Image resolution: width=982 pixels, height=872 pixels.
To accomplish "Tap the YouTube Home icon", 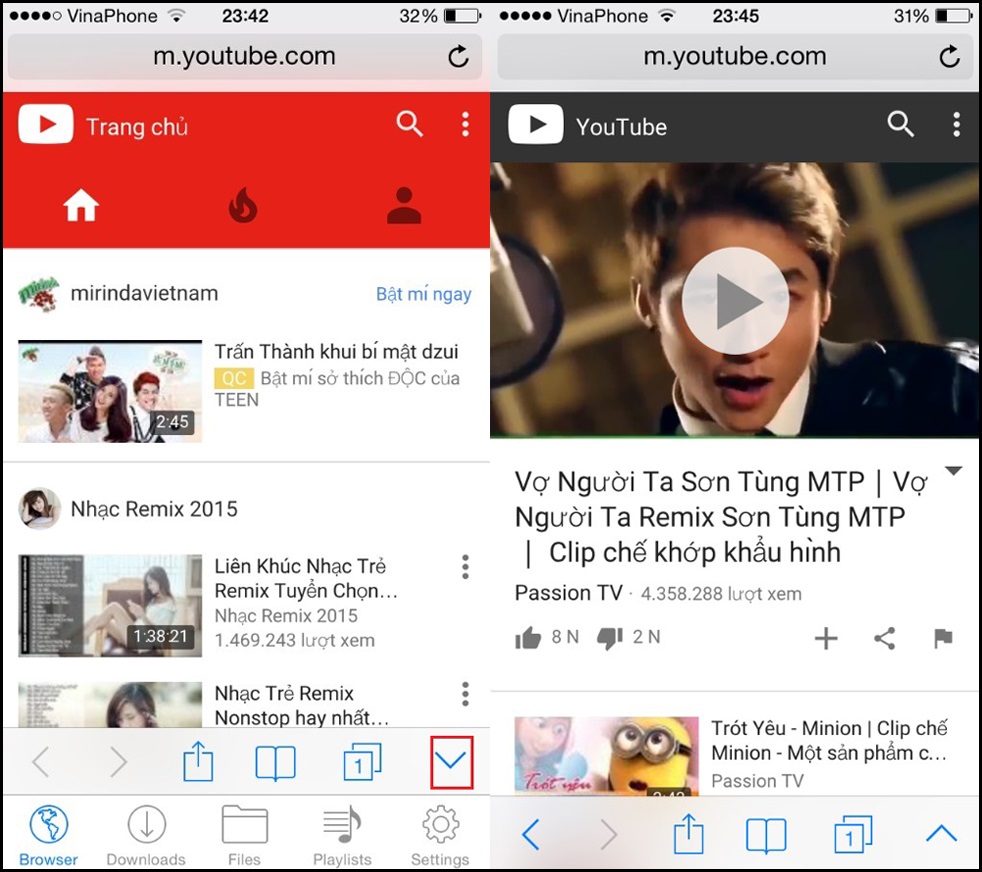I will pyautogui.click(x=82, y=204).
